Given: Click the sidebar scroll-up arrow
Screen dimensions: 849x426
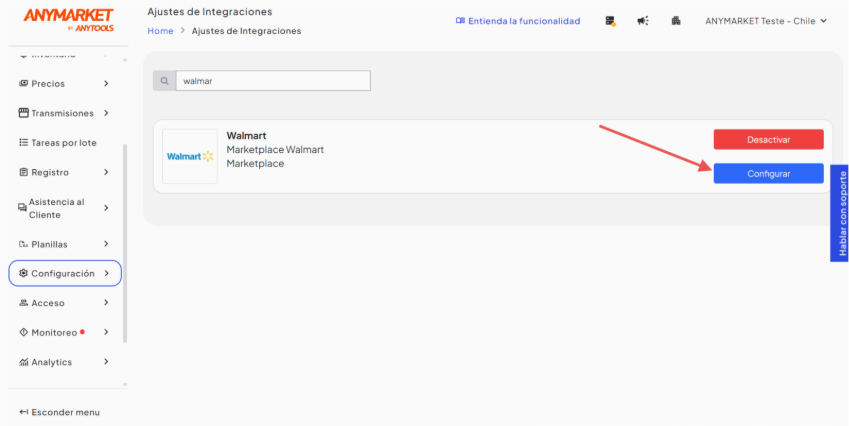Looking at the screenshot, I should click(125, 60).
